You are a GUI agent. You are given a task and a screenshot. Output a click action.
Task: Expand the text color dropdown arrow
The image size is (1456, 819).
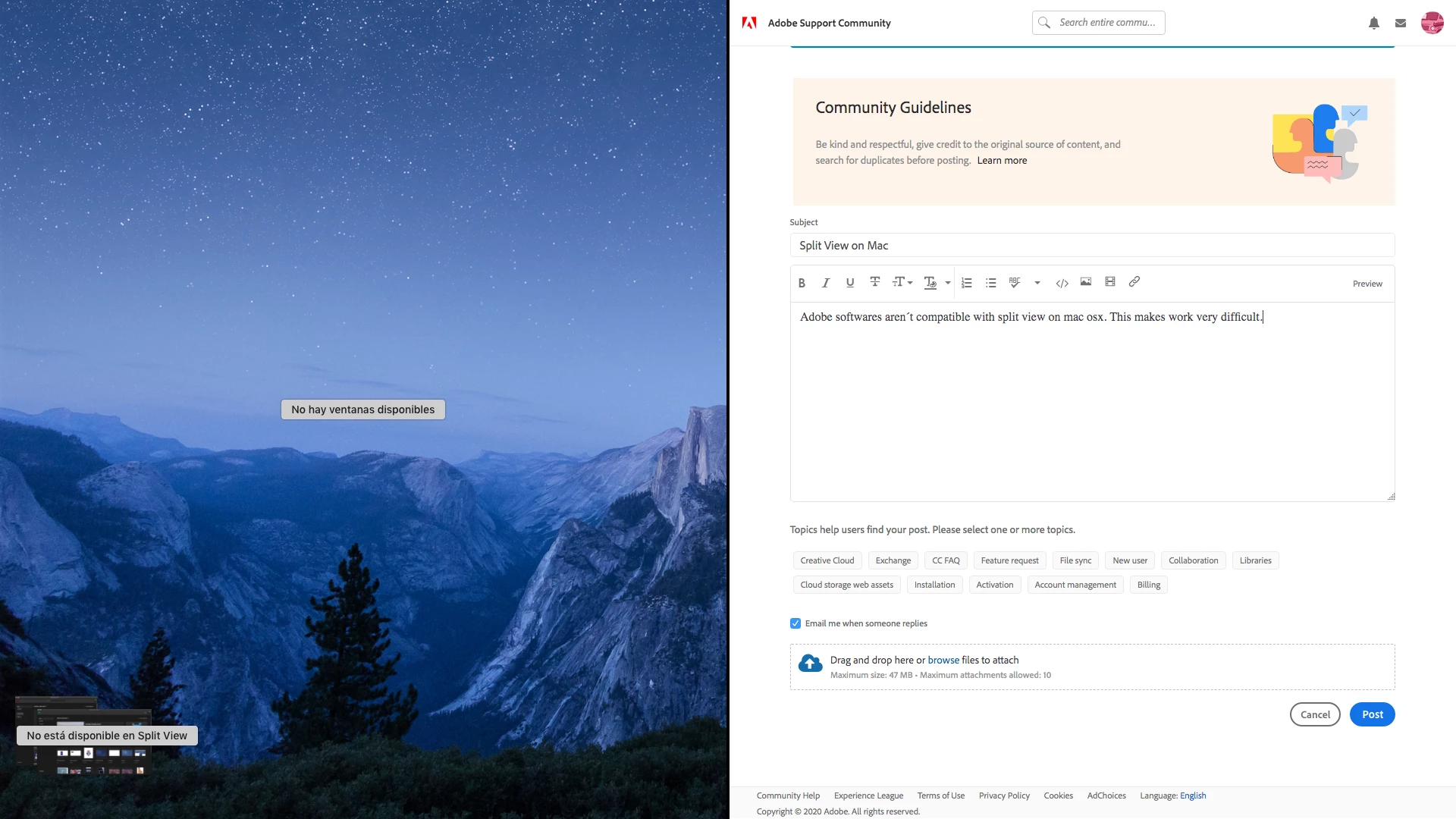[948, 283]
